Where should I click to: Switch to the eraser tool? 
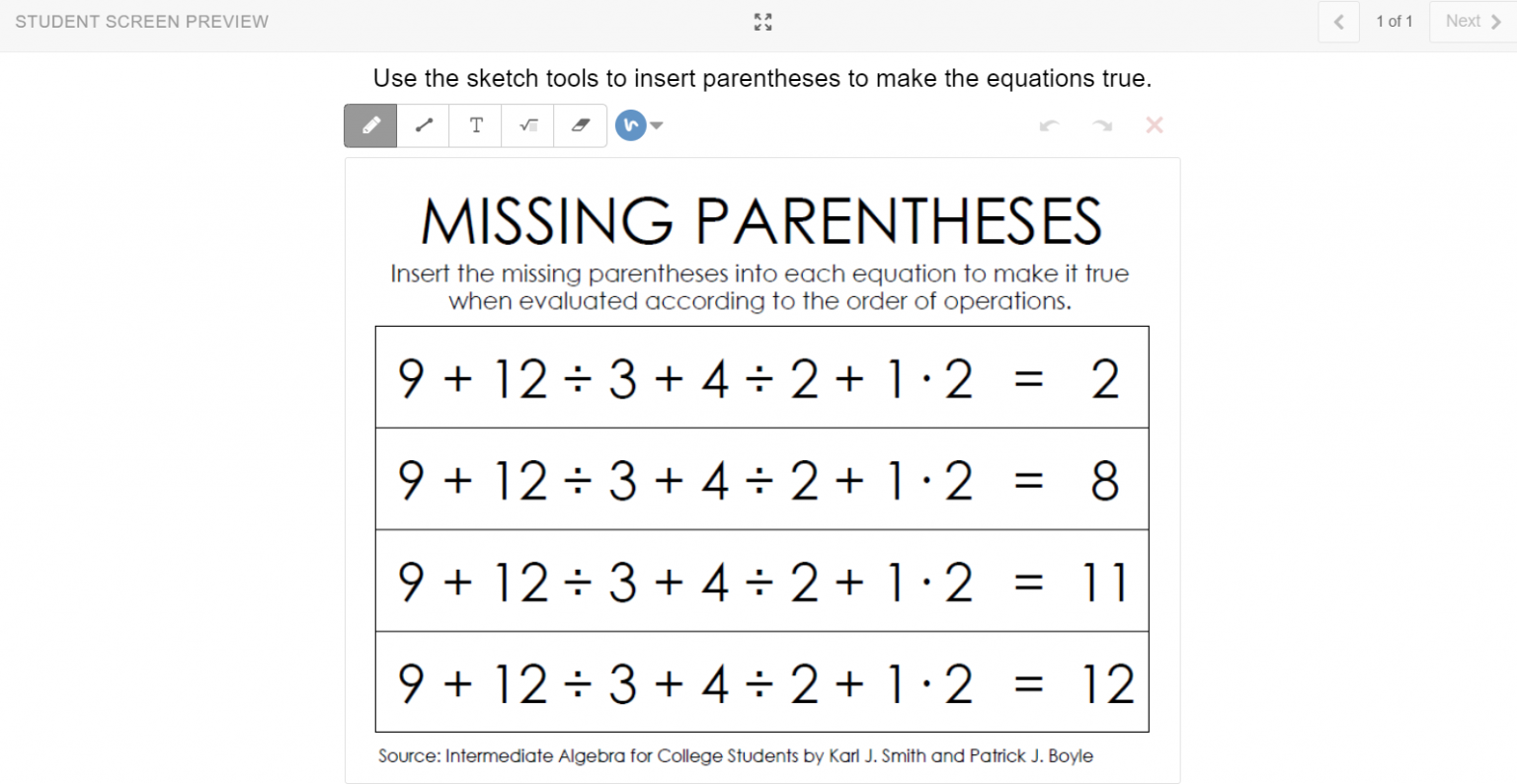[580, 125]
